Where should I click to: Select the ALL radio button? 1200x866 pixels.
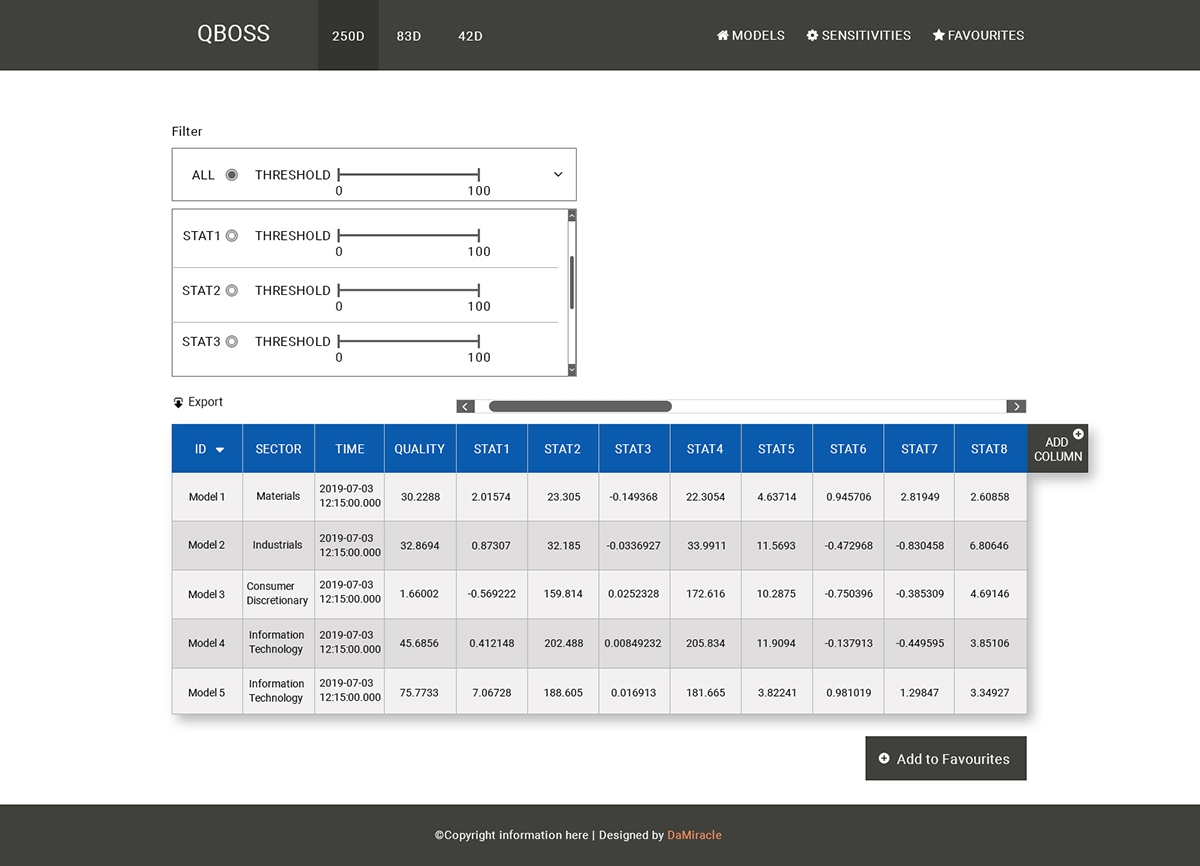click(x=232, y=175)
